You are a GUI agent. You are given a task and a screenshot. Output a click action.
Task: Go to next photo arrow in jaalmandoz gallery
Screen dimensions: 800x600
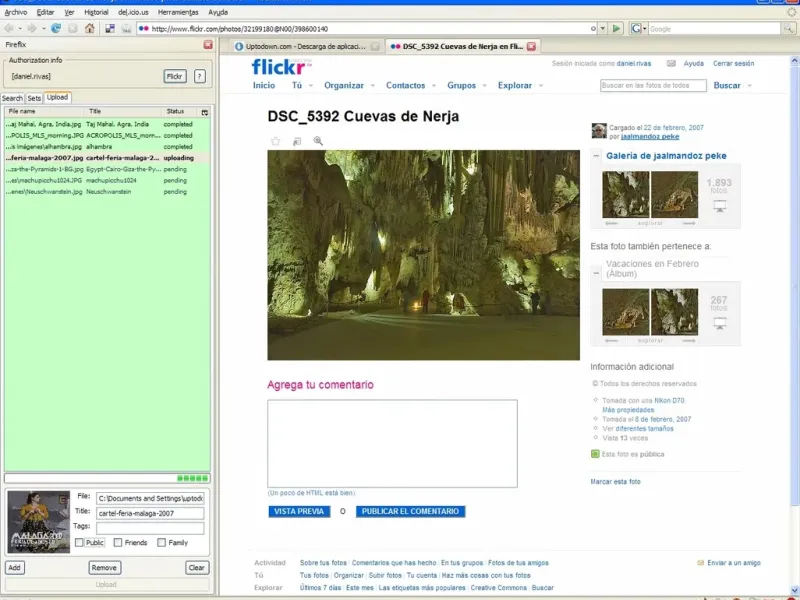point(689,223)
